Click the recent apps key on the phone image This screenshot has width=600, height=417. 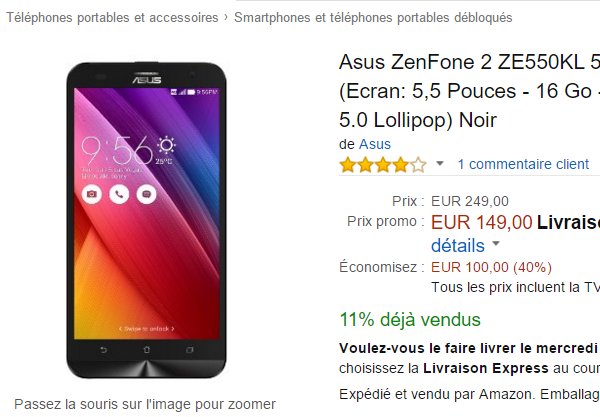(190, 350)
